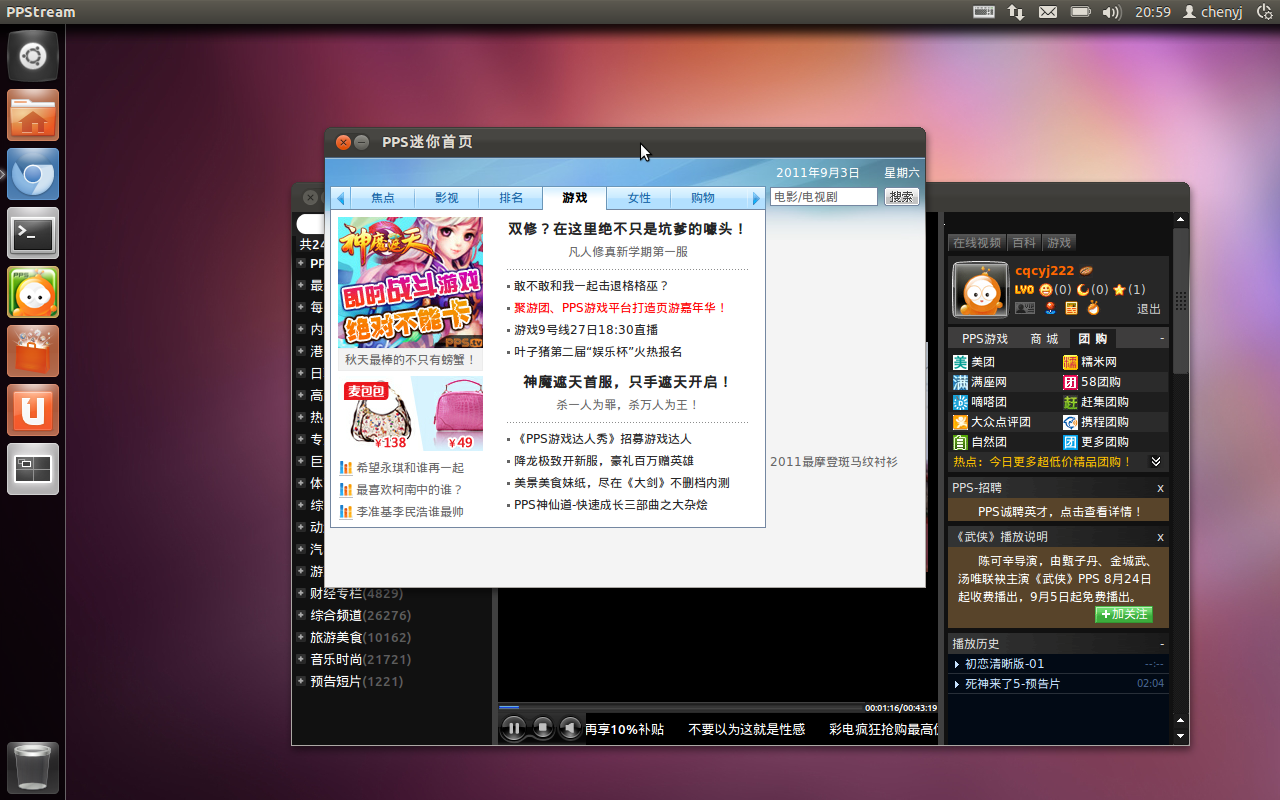Collapse the 播放历史 panel with its minus button

1162,644
